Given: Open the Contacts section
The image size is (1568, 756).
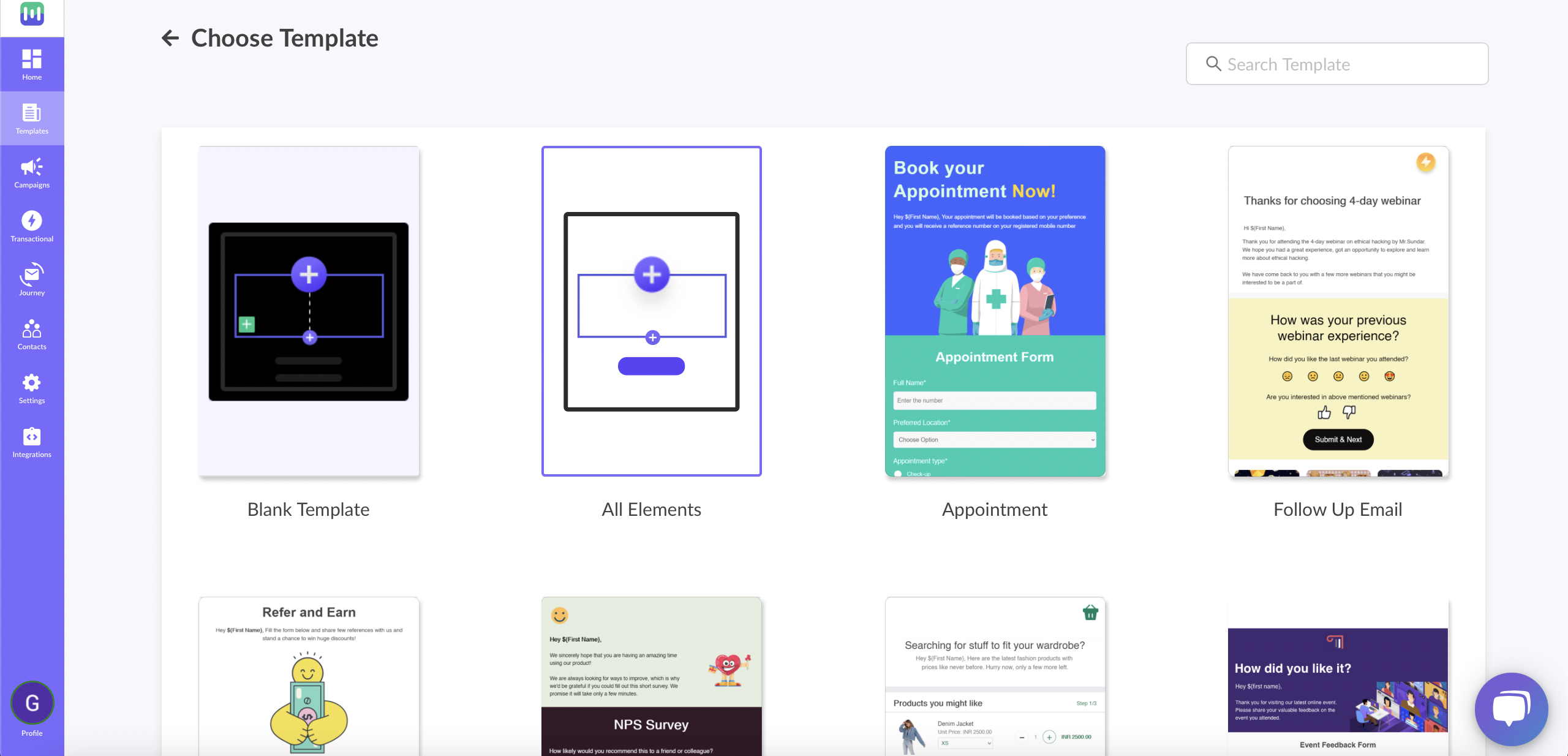Looking at the screenshot, I should (32, 337).
